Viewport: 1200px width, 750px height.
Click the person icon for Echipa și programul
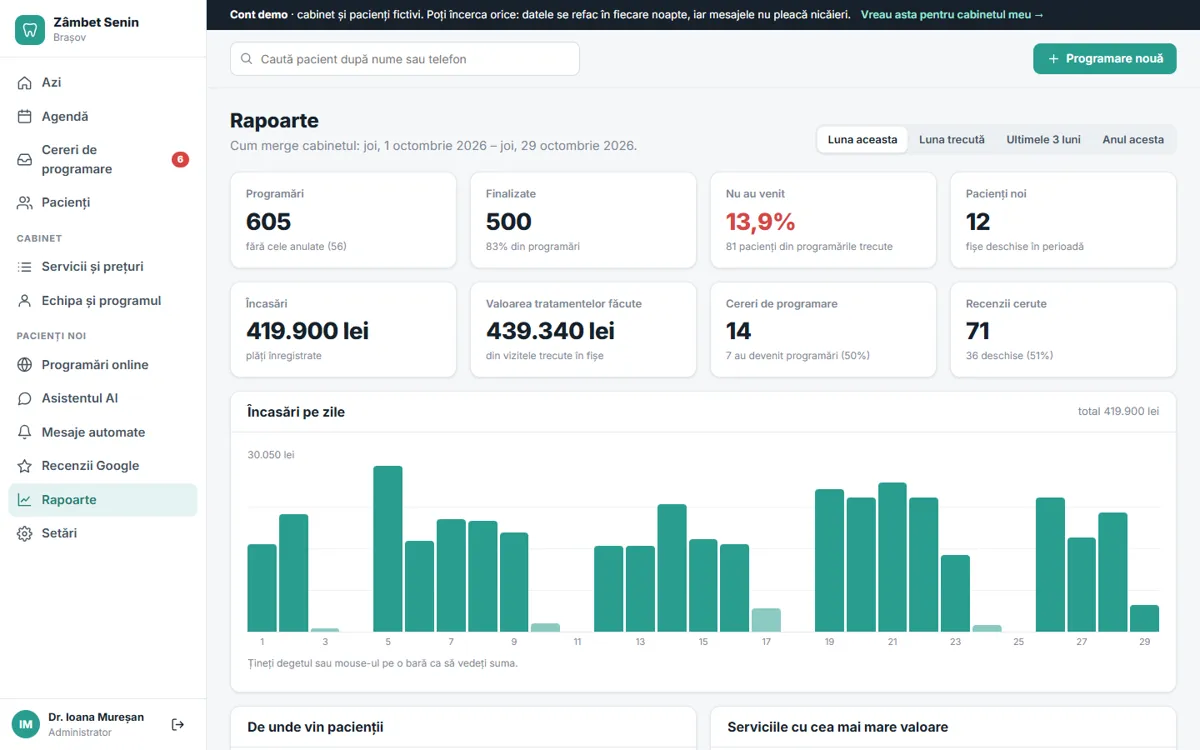coord(25,301)
